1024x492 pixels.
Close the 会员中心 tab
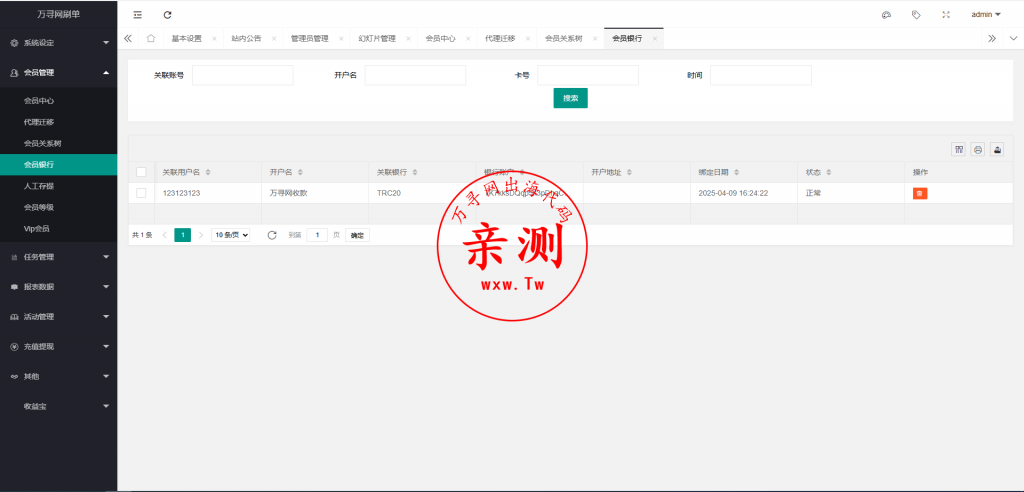point(468,39)
